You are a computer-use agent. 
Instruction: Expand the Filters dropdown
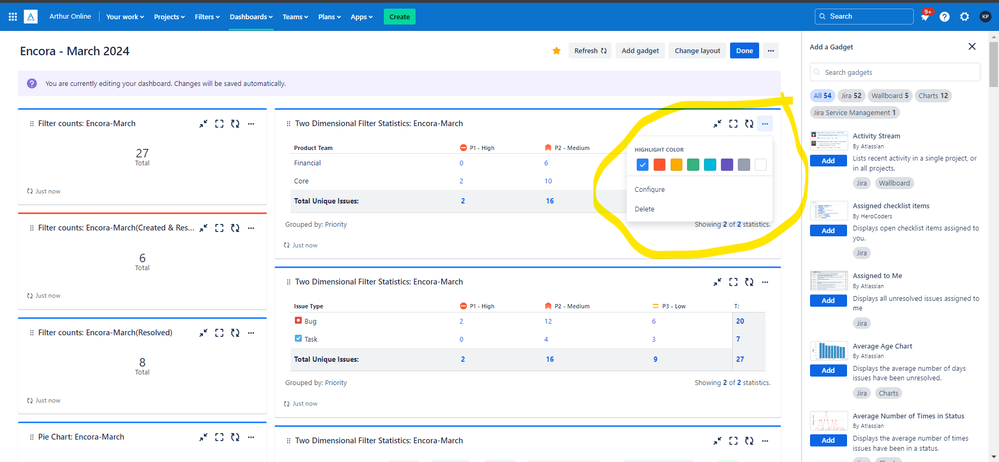click(x=207, y=17)
